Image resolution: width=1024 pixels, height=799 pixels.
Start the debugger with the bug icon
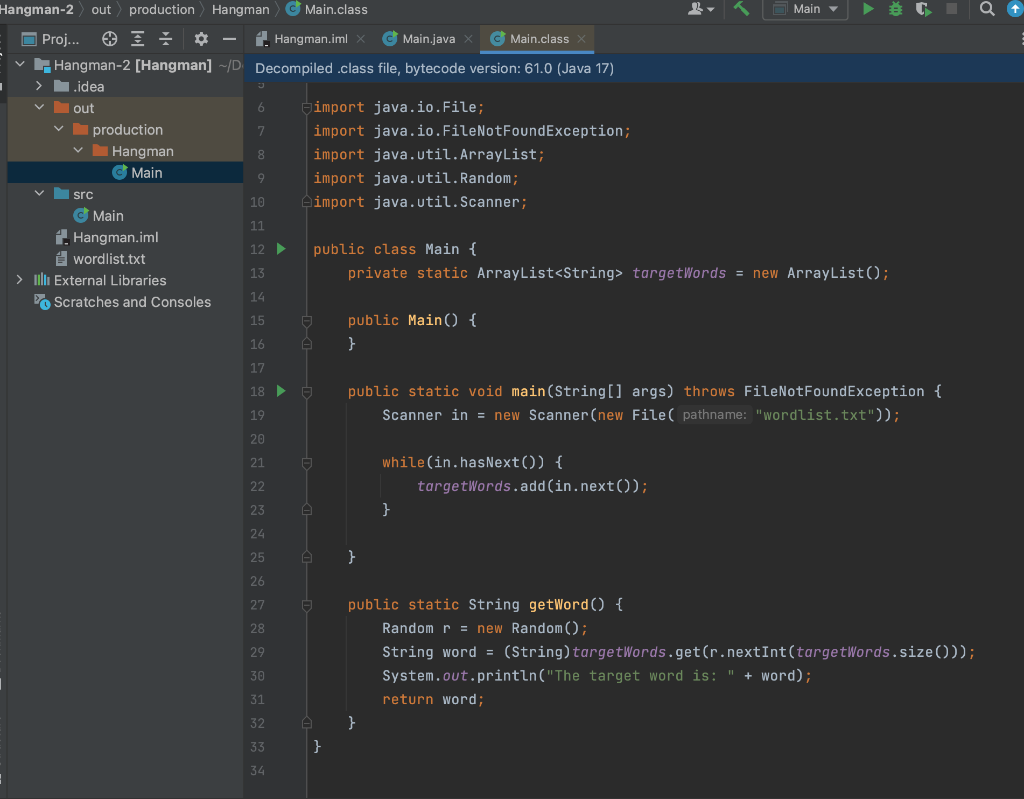pyautogui.click(x=895, y=9)
